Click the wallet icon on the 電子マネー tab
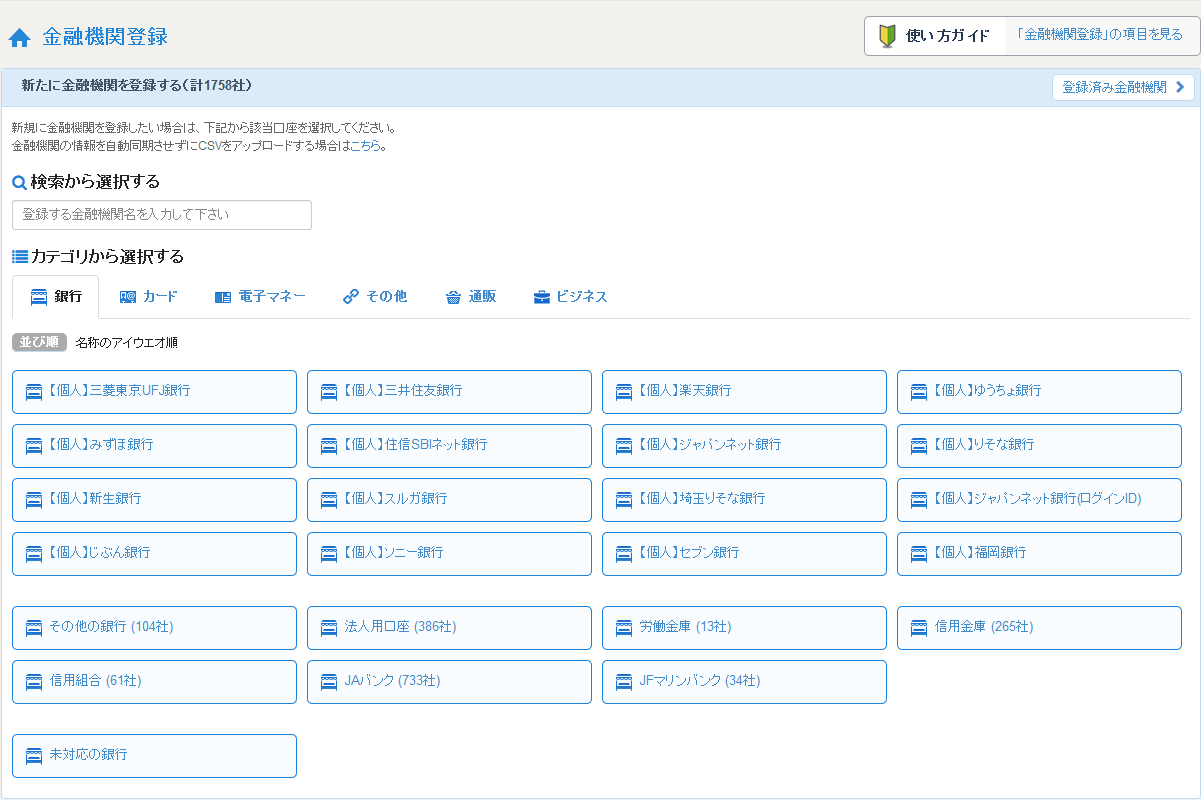1201x800 pixels. click(223, 297)
